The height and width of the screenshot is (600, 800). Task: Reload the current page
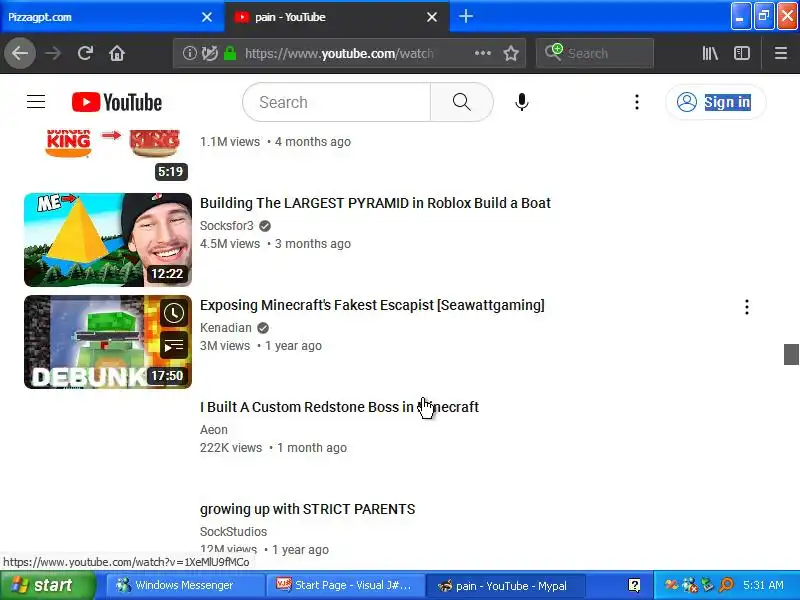85,53
